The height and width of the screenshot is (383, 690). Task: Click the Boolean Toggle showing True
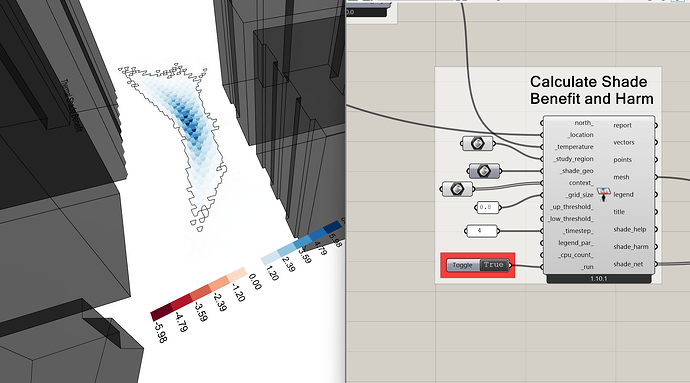tap(477, 265)
